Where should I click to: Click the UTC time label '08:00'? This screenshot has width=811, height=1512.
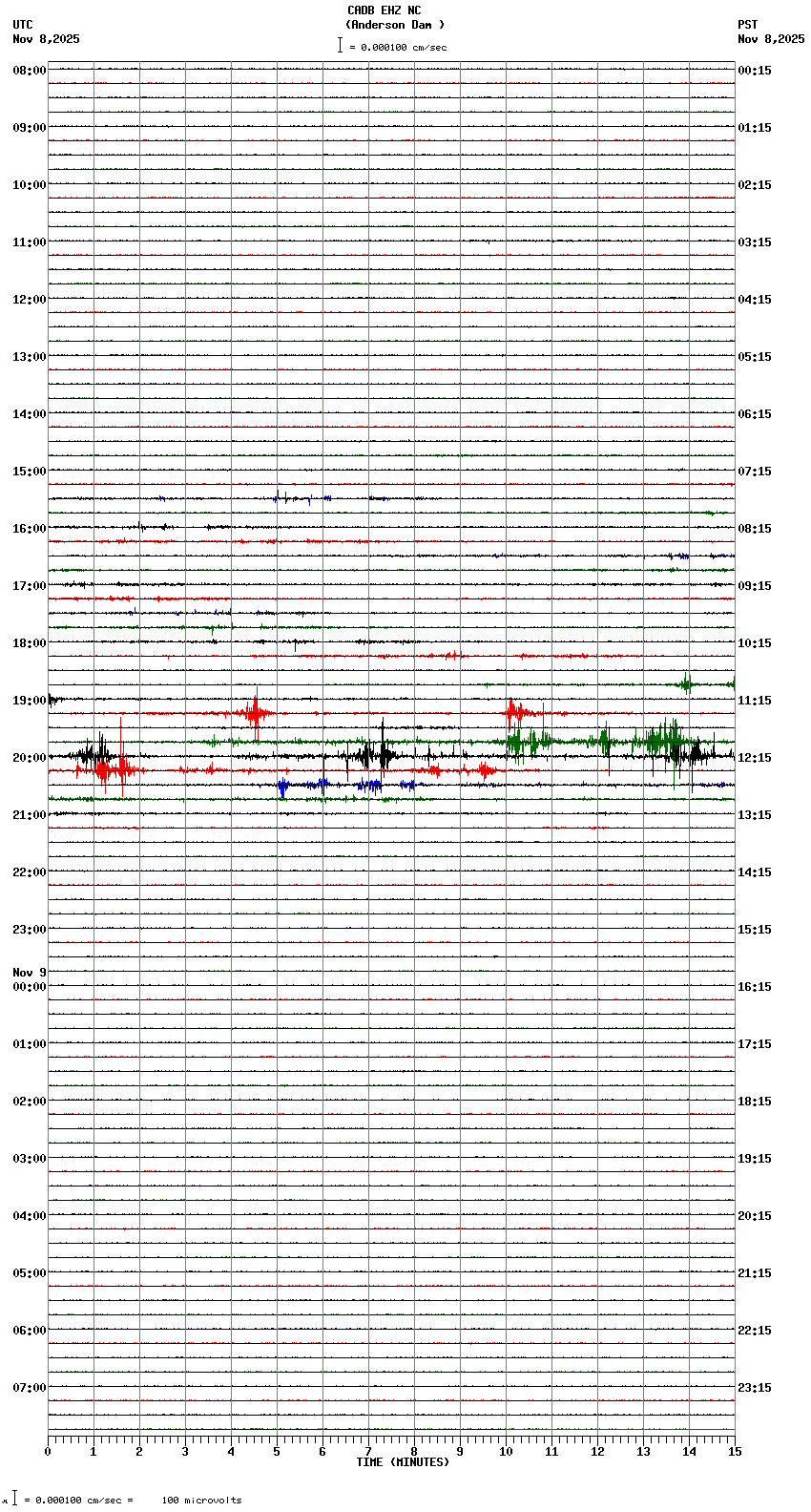[x=29, y=71]
